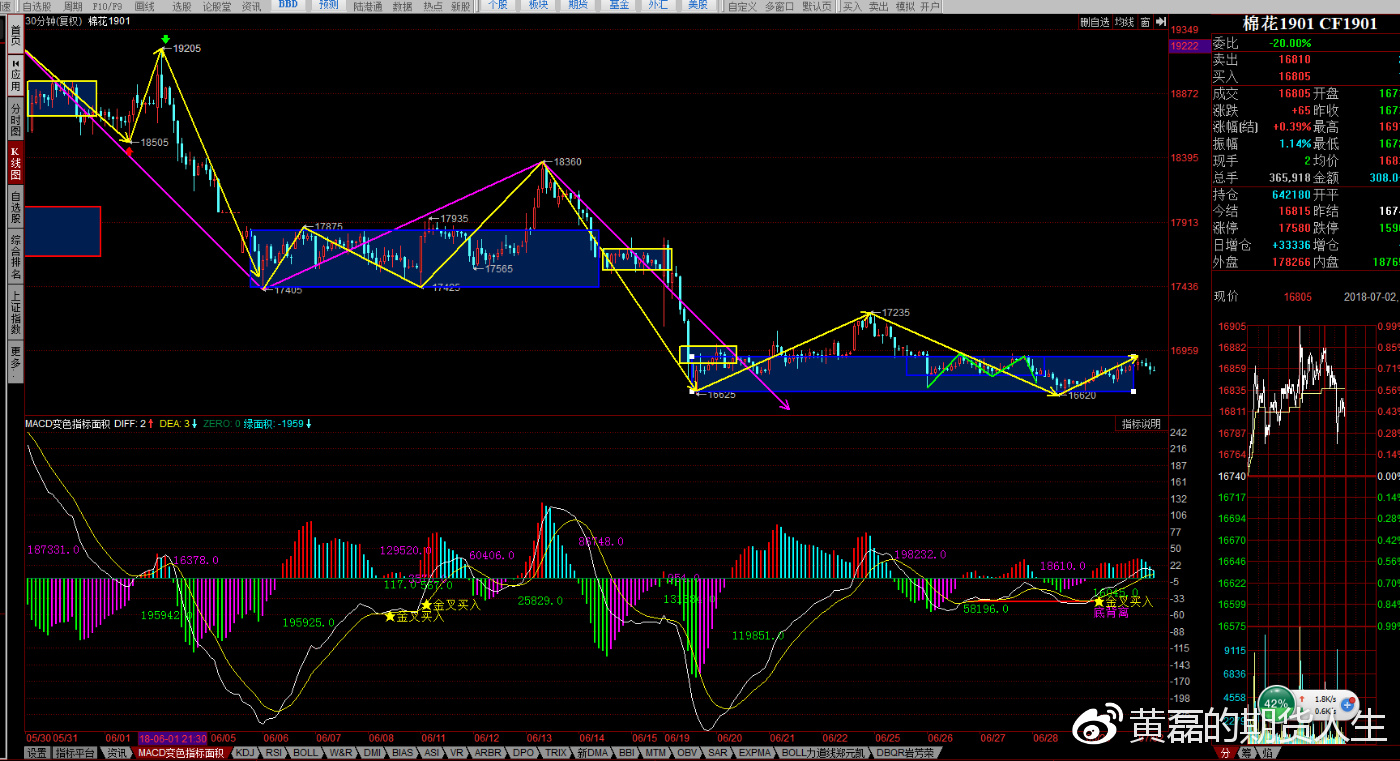The width and height of the screenshot is (1400, 761).
Task: Click the 删自选 button
Action: pos(1093,22)
